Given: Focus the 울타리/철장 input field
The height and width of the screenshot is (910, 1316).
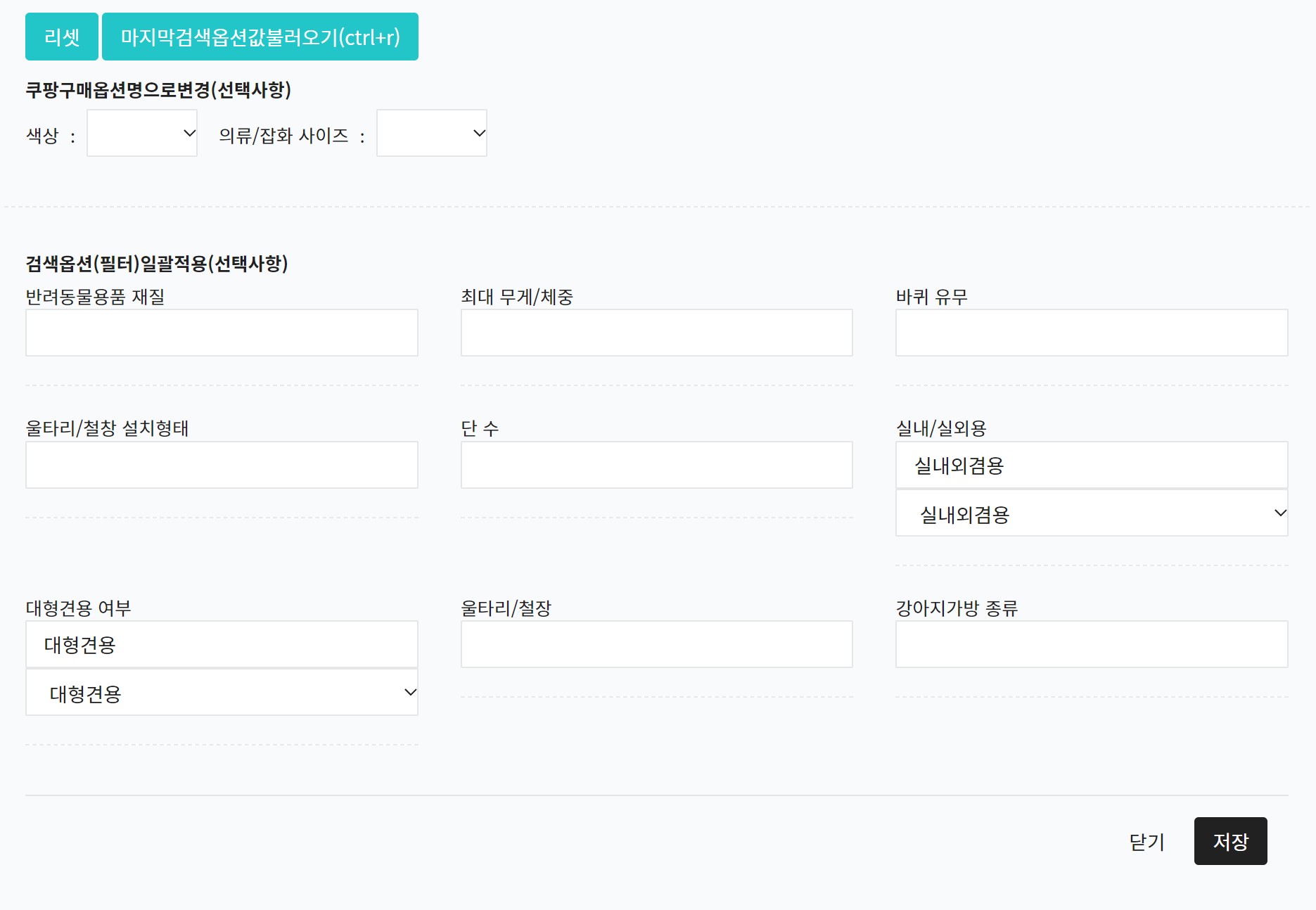Looking at the screenshot, I should 657,644.
